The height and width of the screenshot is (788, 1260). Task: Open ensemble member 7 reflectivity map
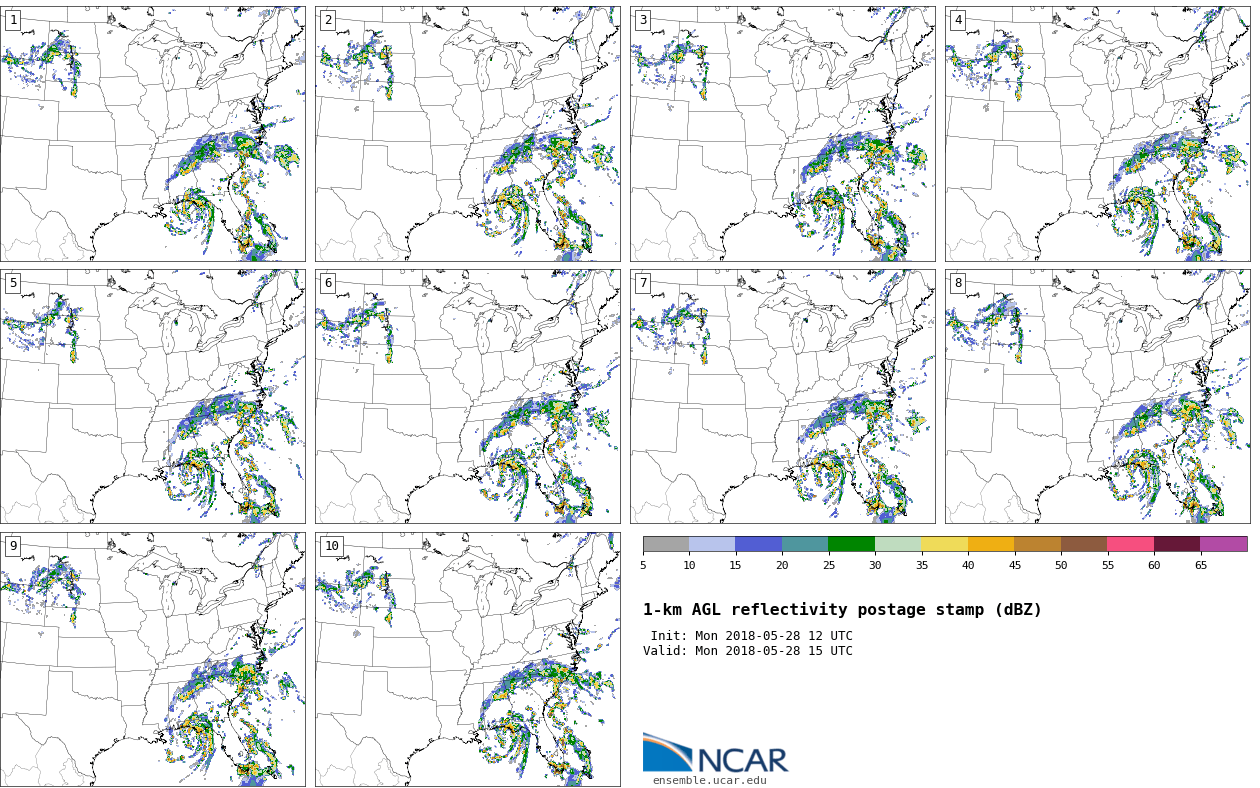pyautogui.click(x=783, y=396)
